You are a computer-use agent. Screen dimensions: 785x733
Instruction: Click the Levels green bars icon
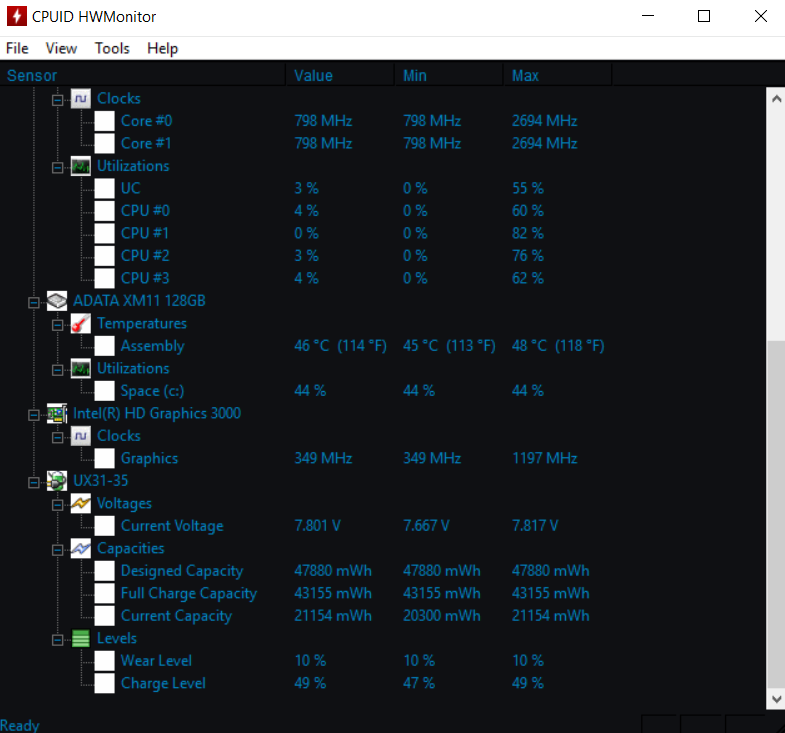point(81,638)
